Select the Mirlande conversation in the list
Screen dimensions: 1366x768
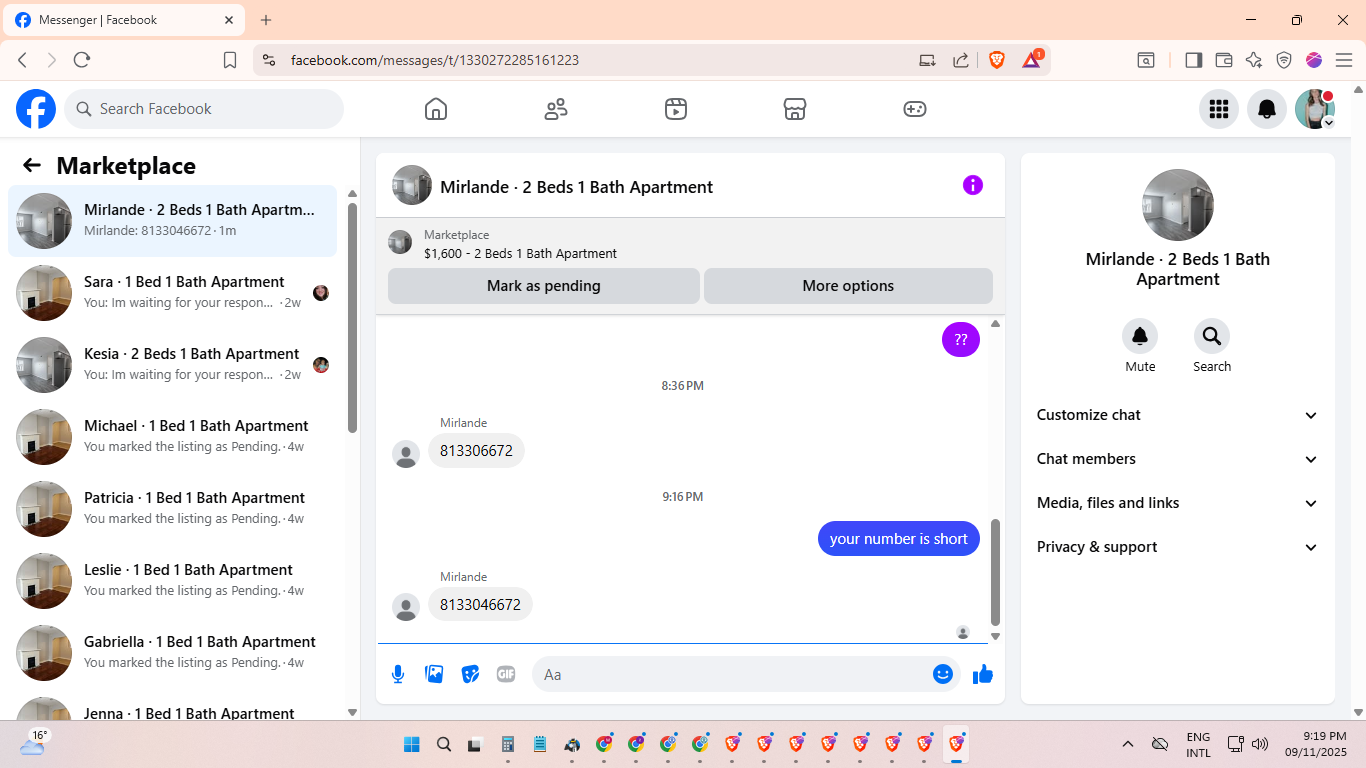click(172, 221)
